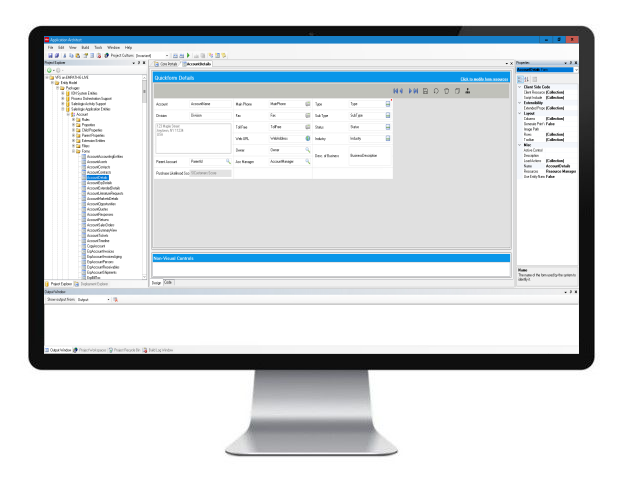Click the Name property value AccountDetails
The image size is (627, 500).
[x=558, y=166]
